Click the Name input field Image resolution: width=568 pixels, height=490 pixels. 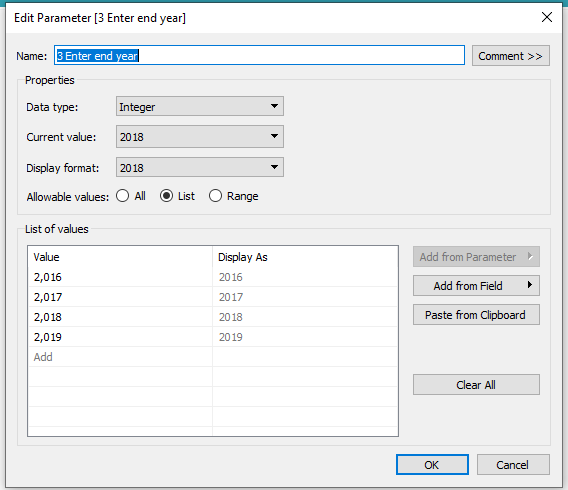coord(259,55)
